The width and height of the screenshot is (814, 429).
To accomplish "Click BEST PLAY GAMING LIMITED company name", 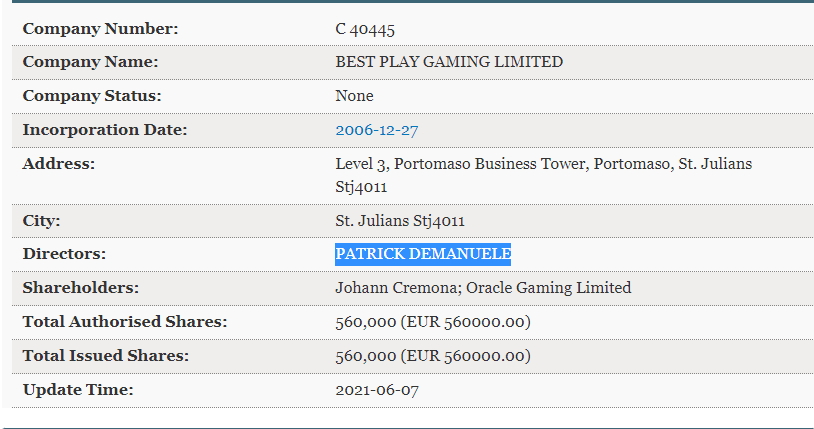I will pos(449,62).
